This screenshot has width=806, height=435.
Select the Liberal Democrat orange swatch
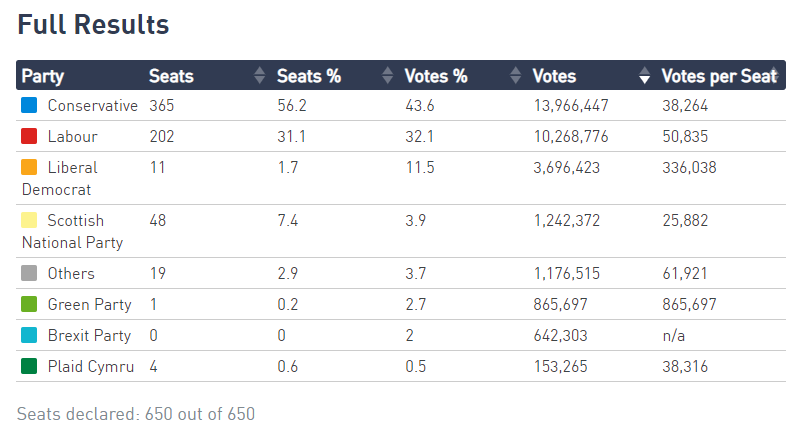click(29, 167)
